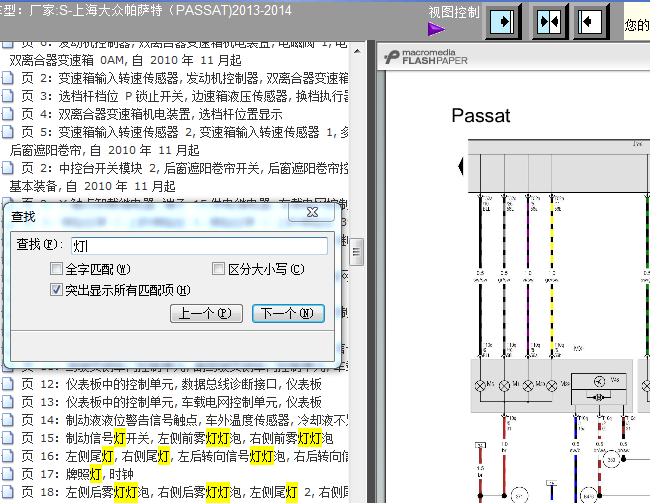Click the list's scroll-up arrow

pyautogui.click(x=357, y=51)
